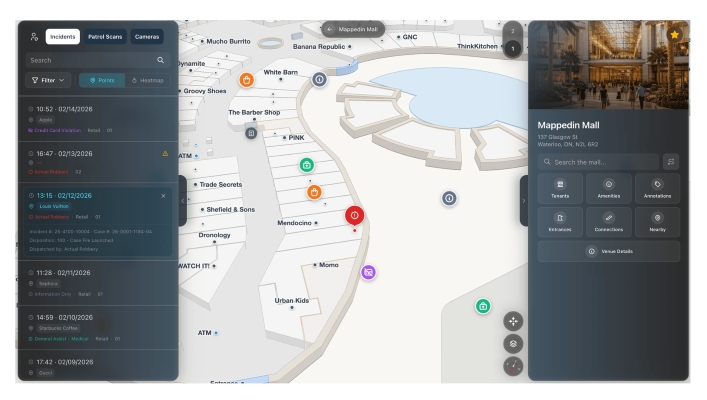707x400 pixels.
Task: Click purple credit card marker near Momo
Action: tap(368, 272)
